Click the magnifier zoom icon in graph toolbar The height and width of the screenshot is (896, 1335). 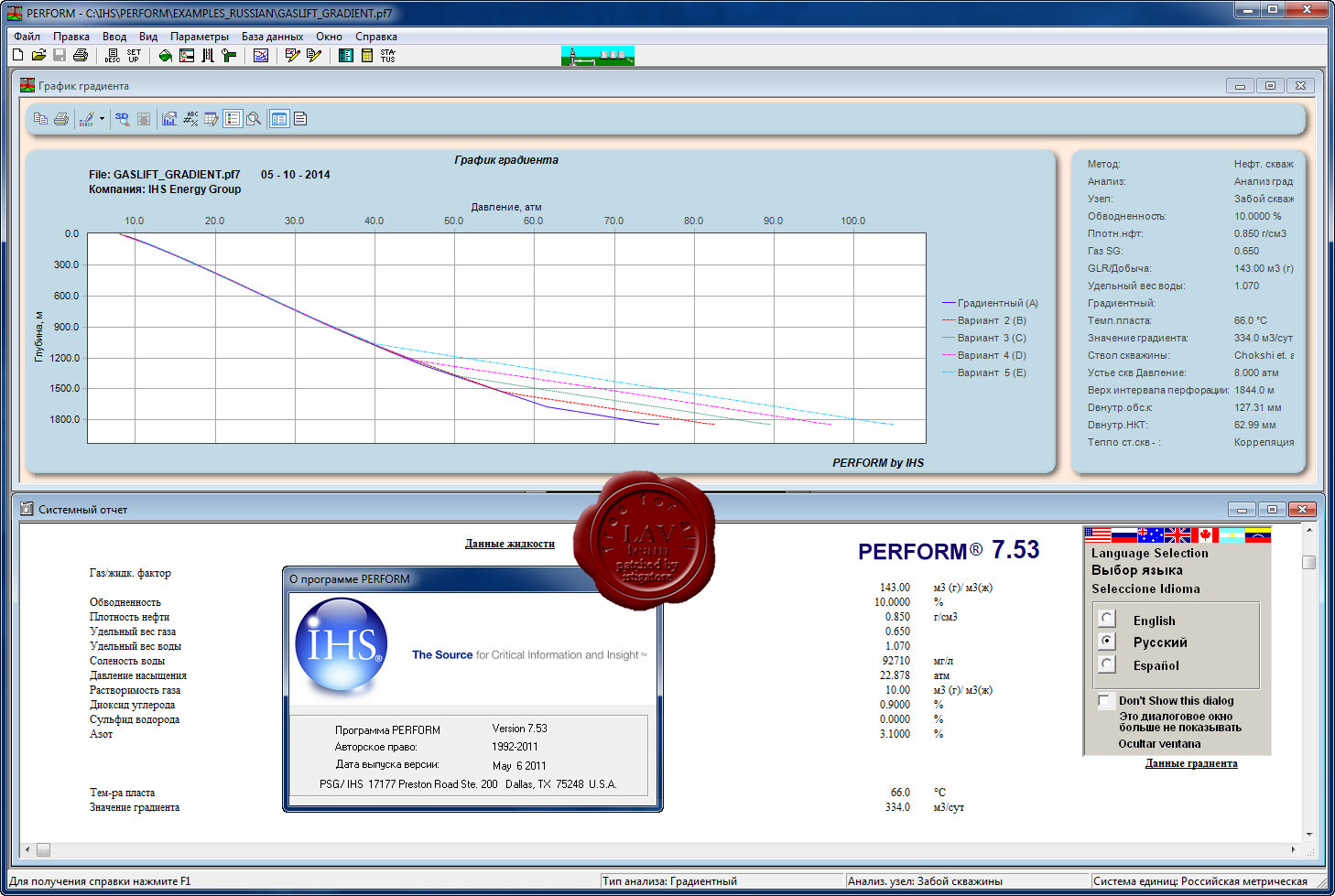pyautogui.click(x=254, y=119)
